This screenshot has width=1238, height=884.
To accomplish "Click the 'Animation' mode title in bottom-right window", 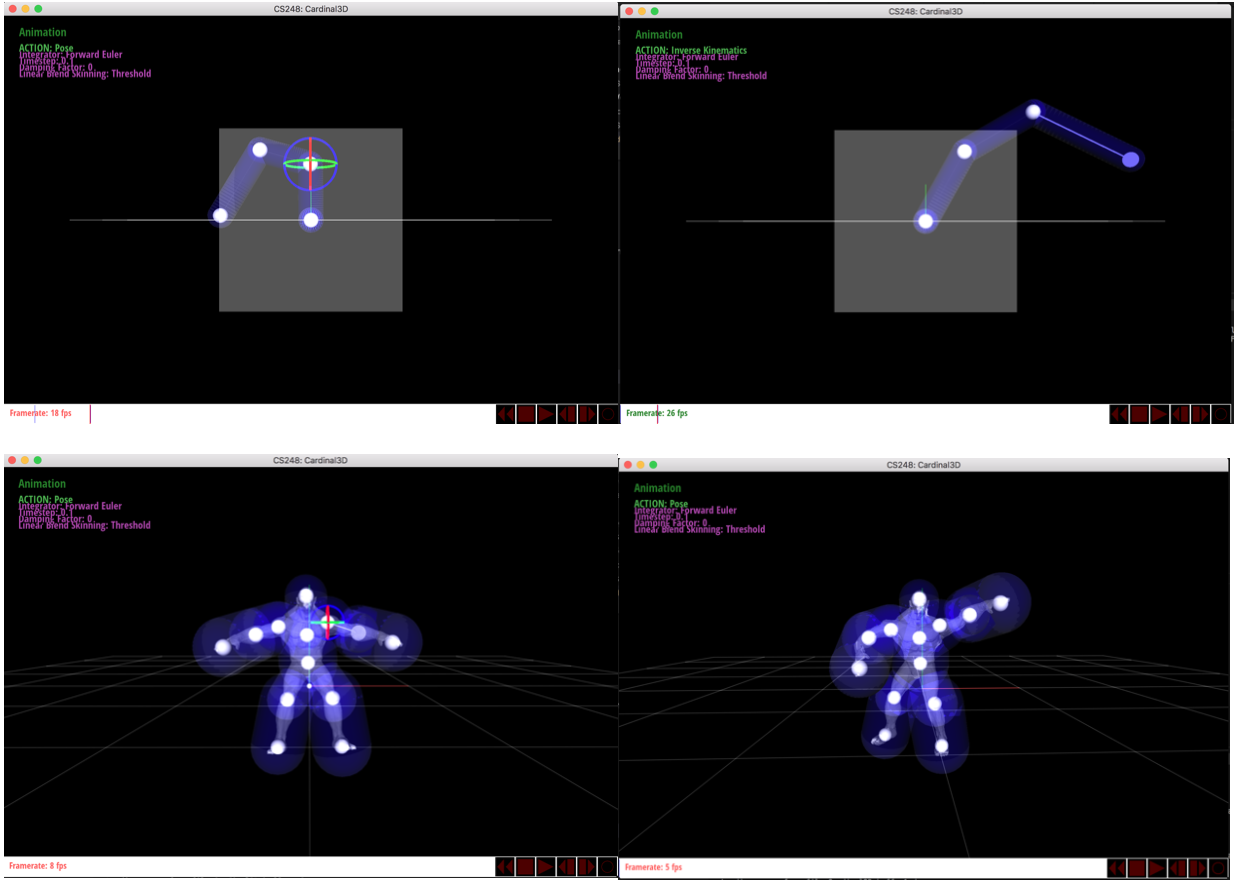I will (657, 488).
